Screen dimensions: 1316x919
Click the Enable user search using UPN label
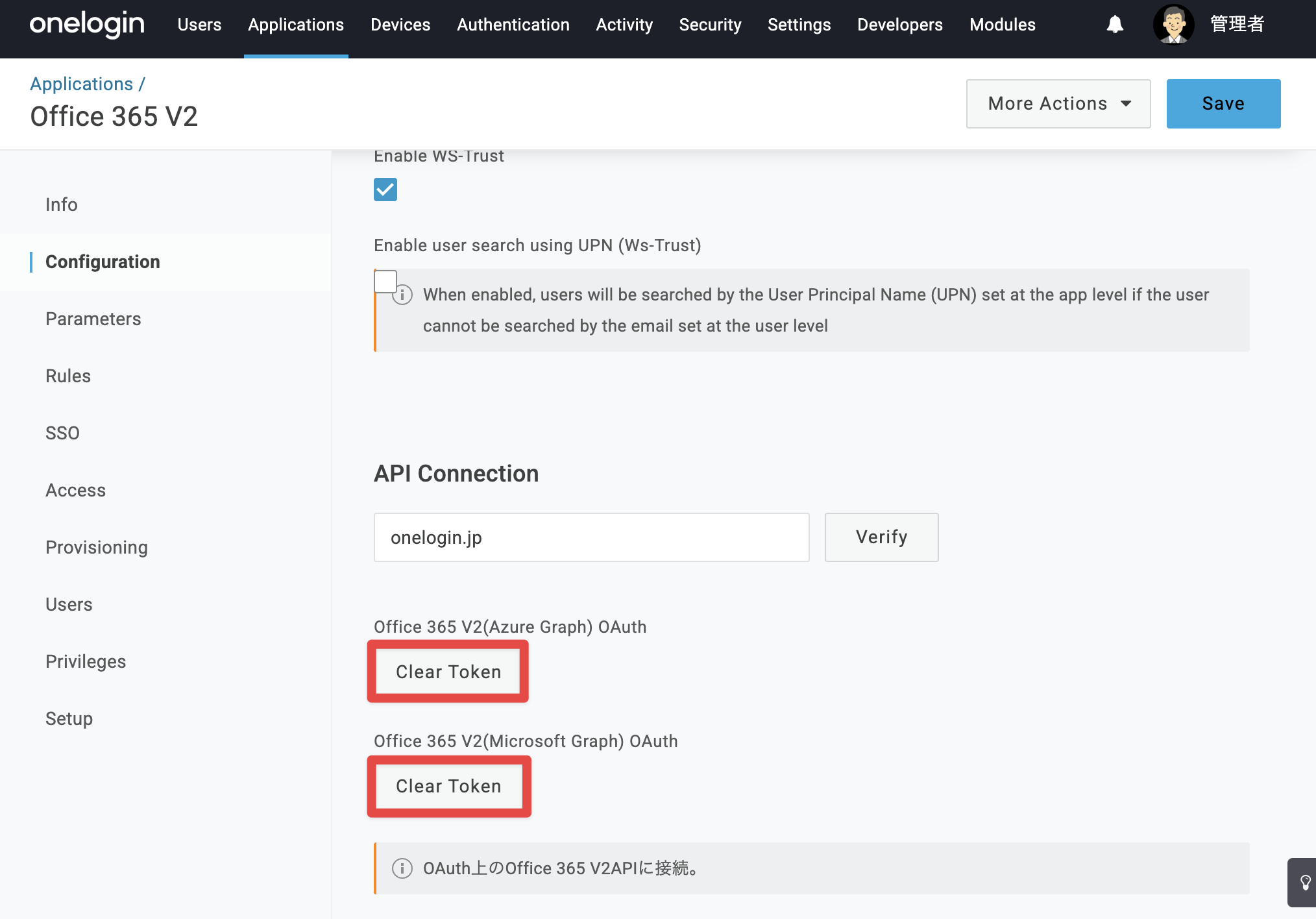click(x=537, y=245)
